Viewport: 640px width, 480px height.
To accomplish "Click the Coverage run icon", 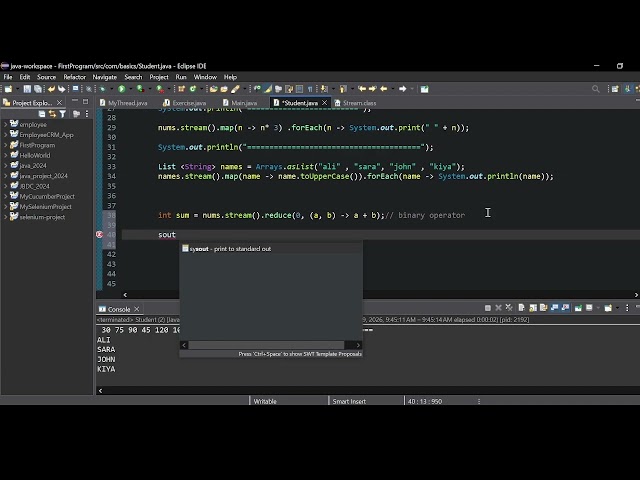I will (x=140, y=89).
